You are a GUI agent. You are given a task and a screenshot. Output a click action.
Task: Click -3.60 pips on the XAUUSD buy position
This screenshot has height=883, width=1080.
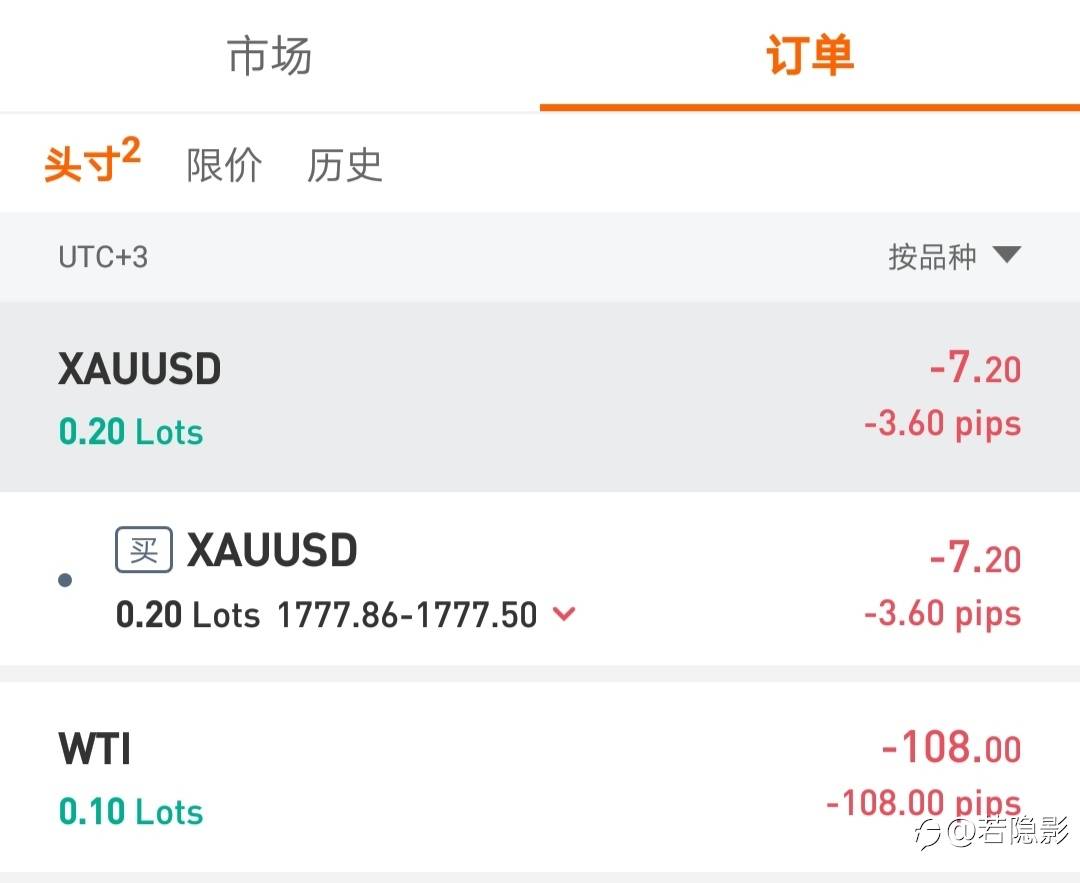(x=942, y=613)
